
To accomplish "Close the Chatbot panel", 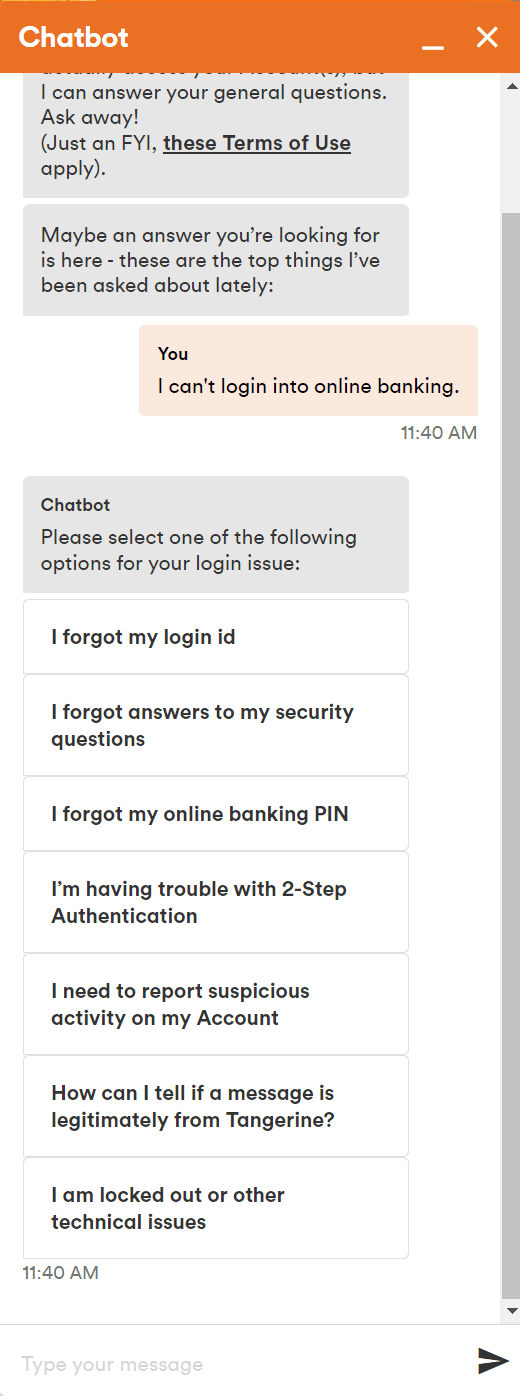I will click(x=487, y=37).
